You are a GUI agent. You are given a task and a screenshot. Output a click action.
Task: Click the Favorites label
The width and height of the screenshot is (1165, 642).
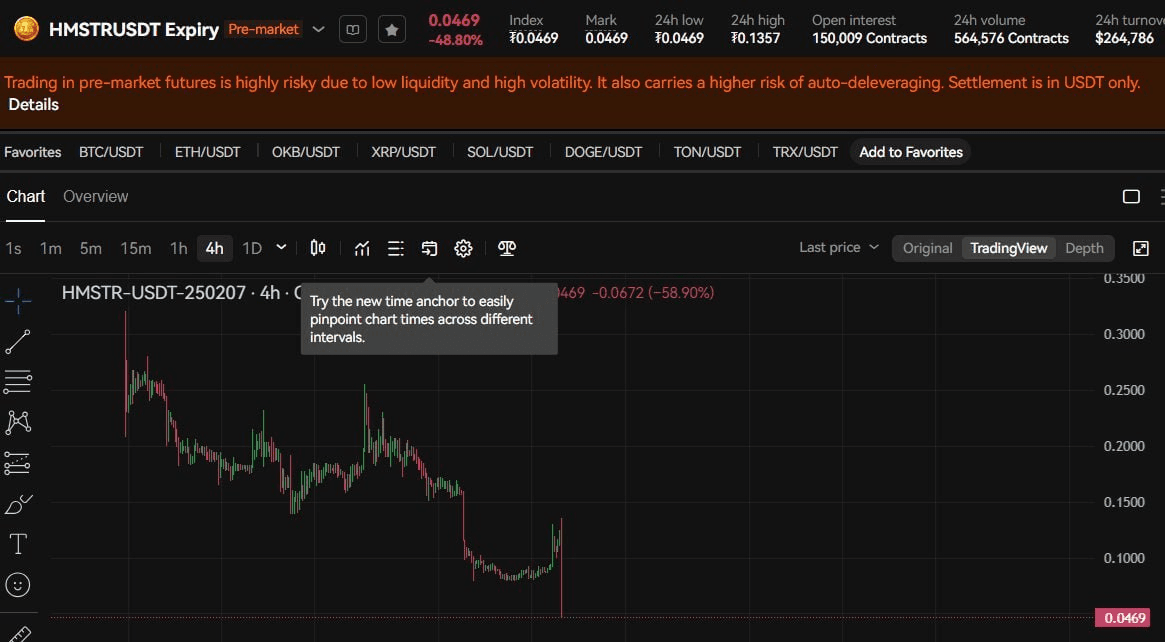[x=33, y=152]
